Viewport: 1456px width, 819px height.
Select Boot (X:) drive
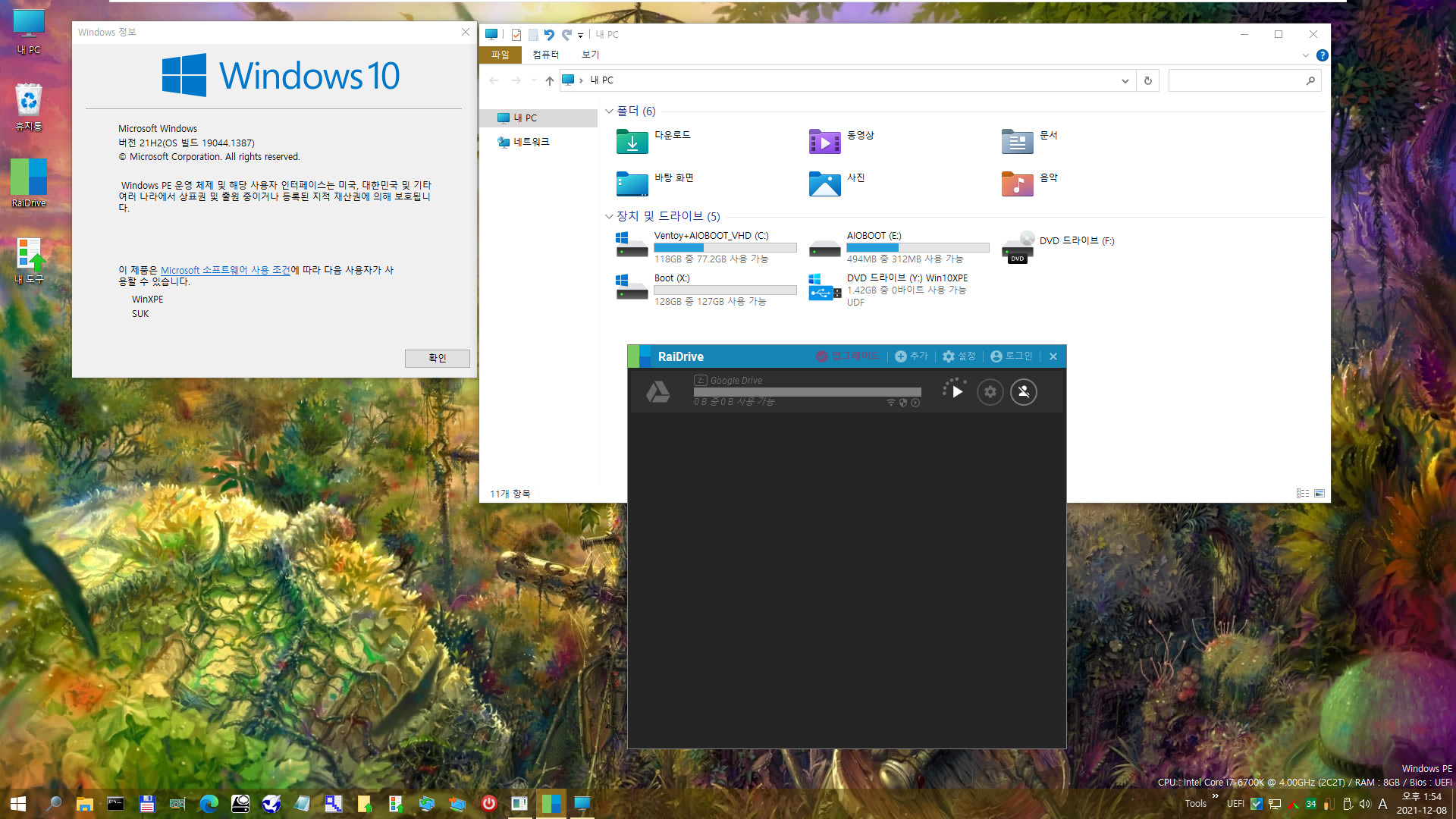[706, 290]
